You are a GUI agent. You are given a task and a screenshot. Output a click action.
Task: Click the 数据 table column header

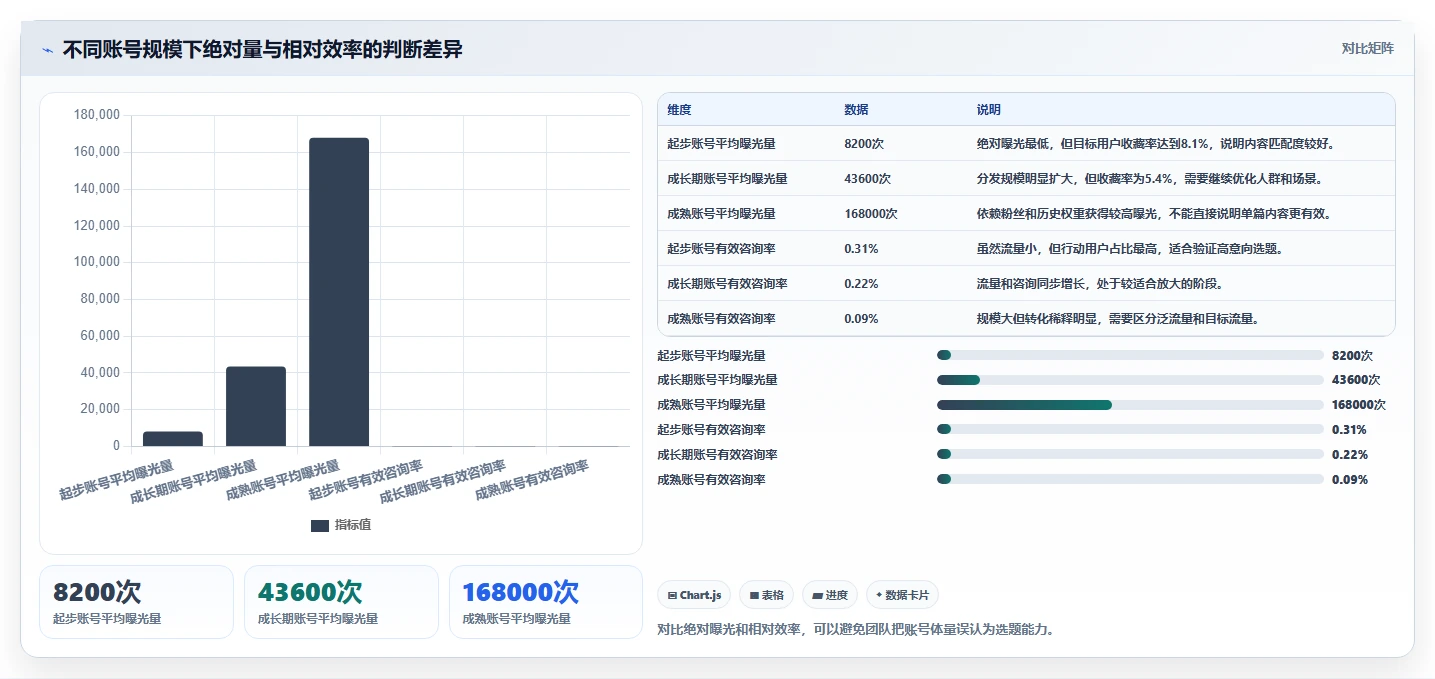point(856,110)
